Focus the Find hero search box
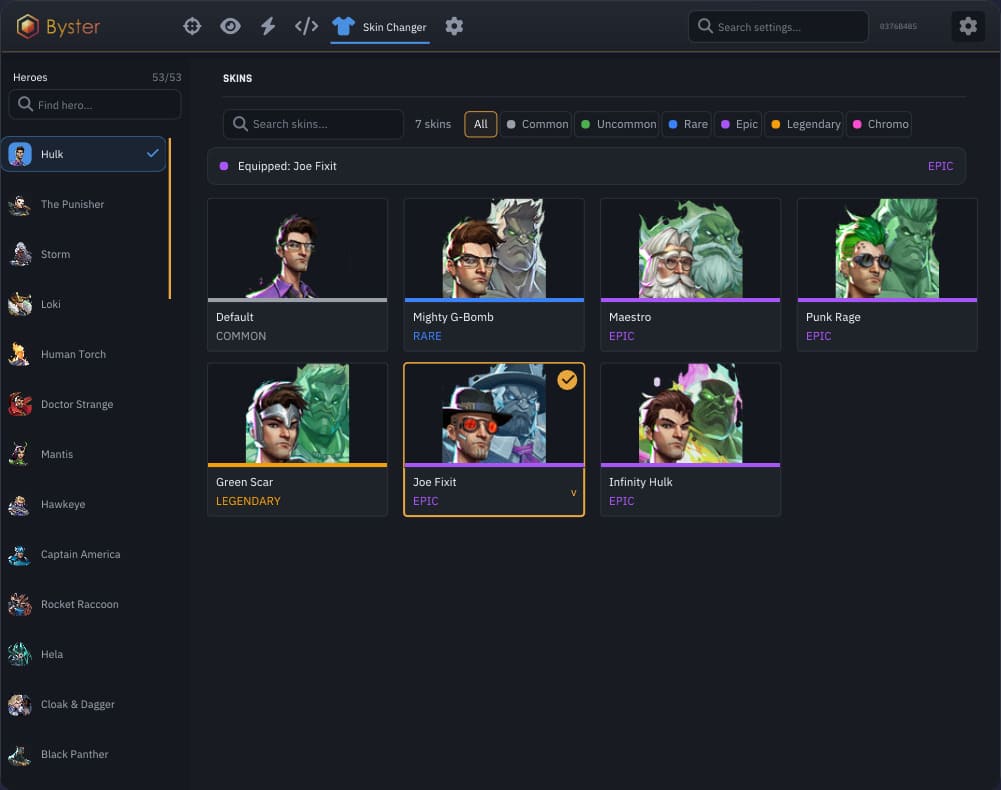The width and height of the screenshot is (1001, 790). [94, 105]
